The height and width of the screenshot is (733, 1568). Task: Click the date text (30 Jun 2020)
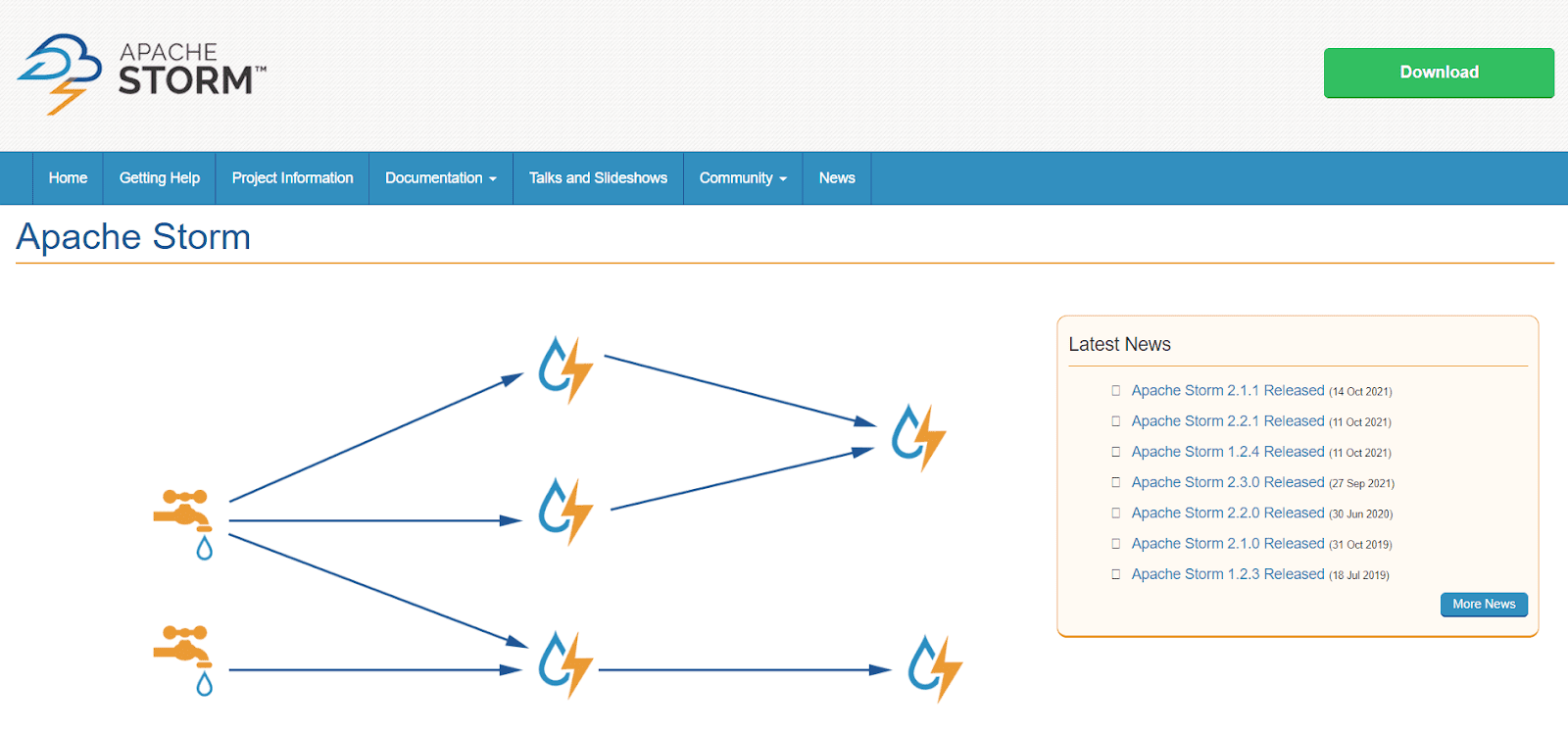tap(1360, 513)
